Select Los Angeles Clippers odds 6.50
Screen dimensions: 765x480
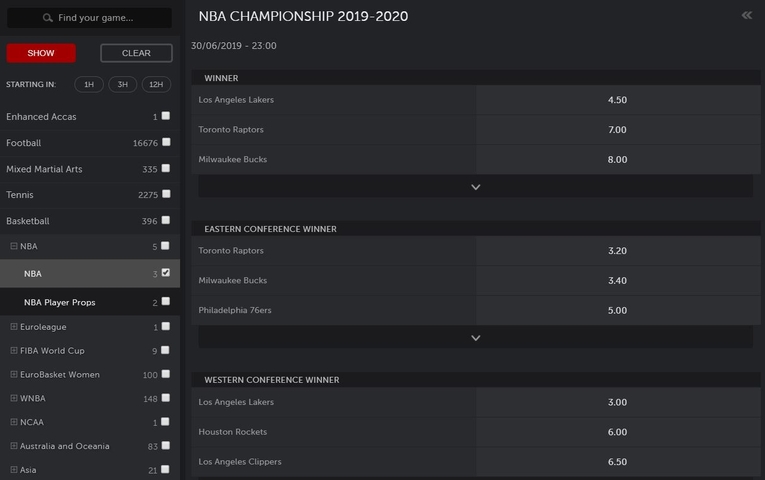pyautogui.click(x=618, y=462)
